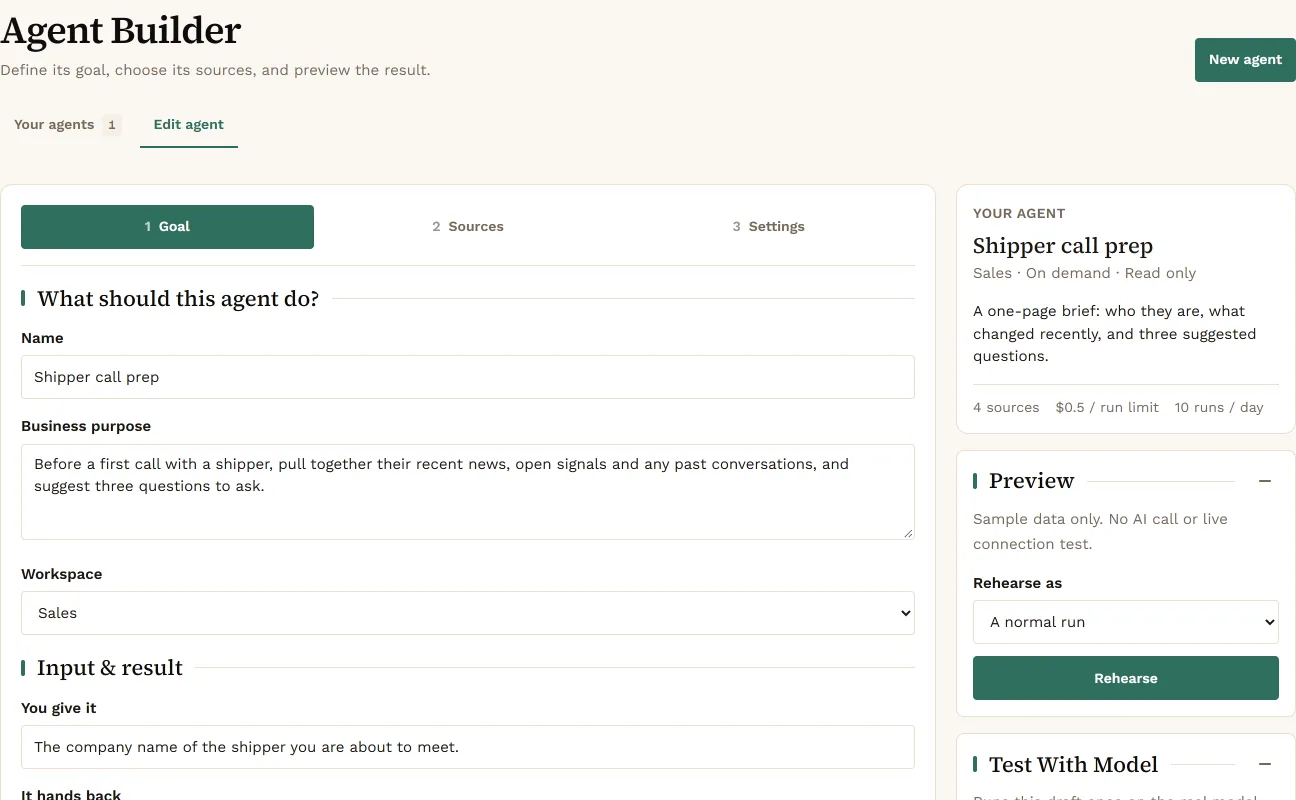Click the 'Sales · On demand · Read only' line
This screenshot has height=800, width=1296.
1084,273
